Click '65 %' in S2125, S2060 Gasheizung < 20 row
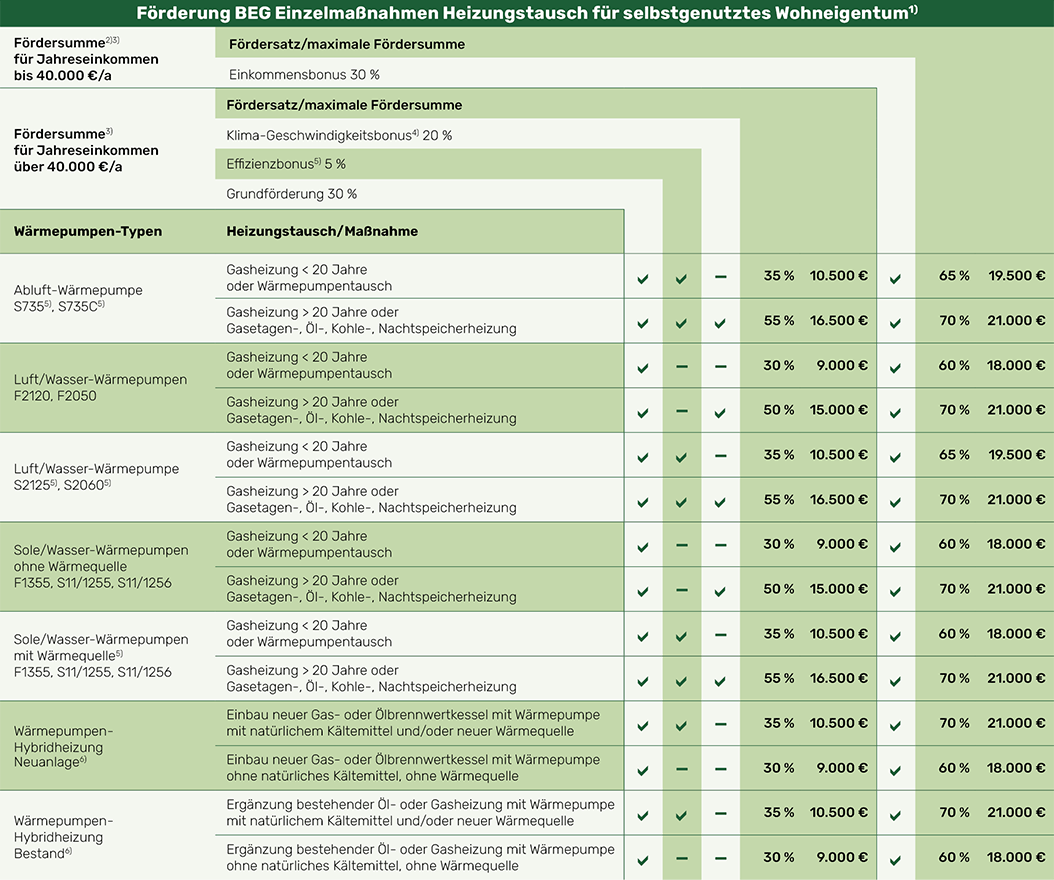This screenshot has height=880, width=1054. point(954,454)
